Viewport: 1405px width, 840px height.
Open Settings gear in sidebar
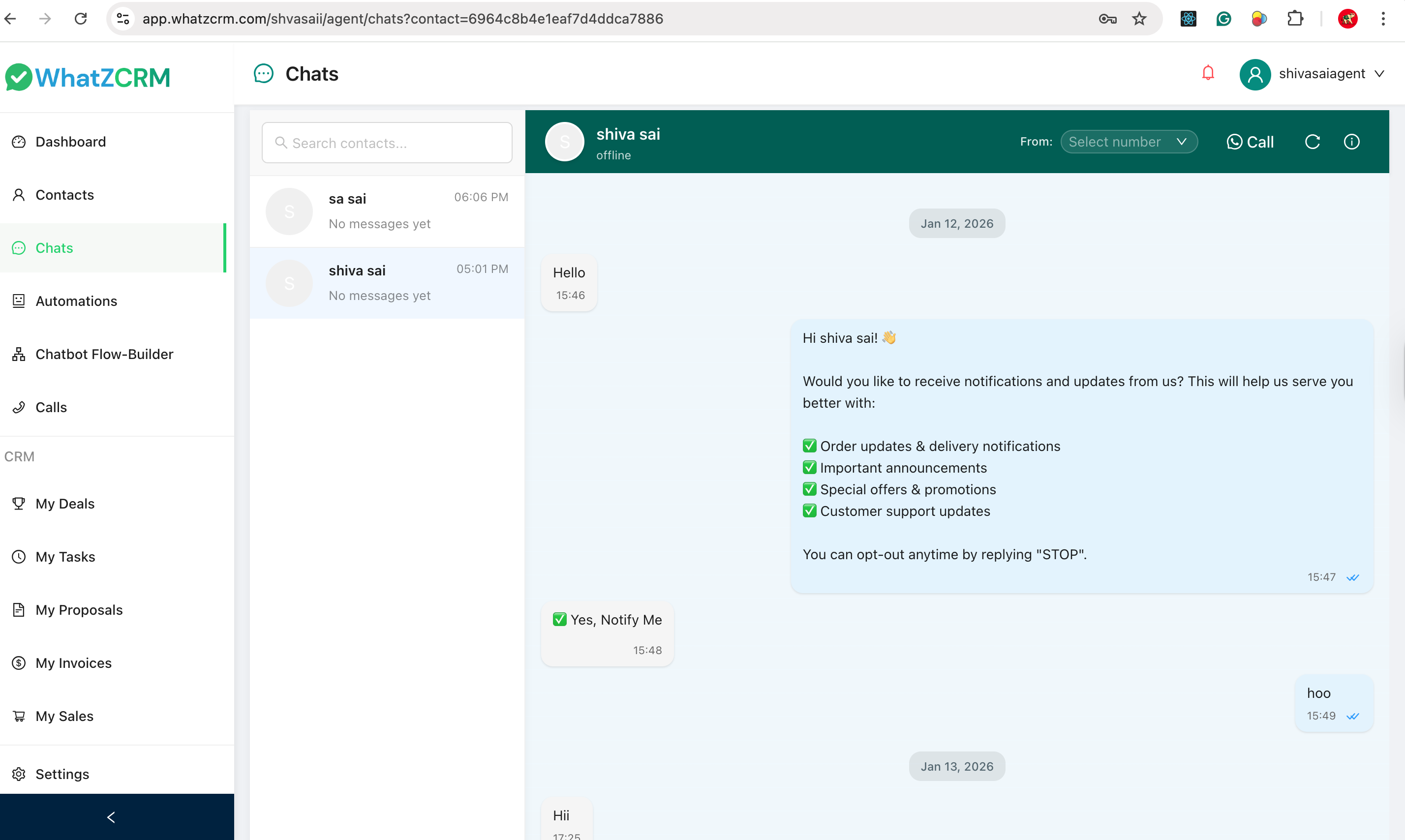click(62, 774)
